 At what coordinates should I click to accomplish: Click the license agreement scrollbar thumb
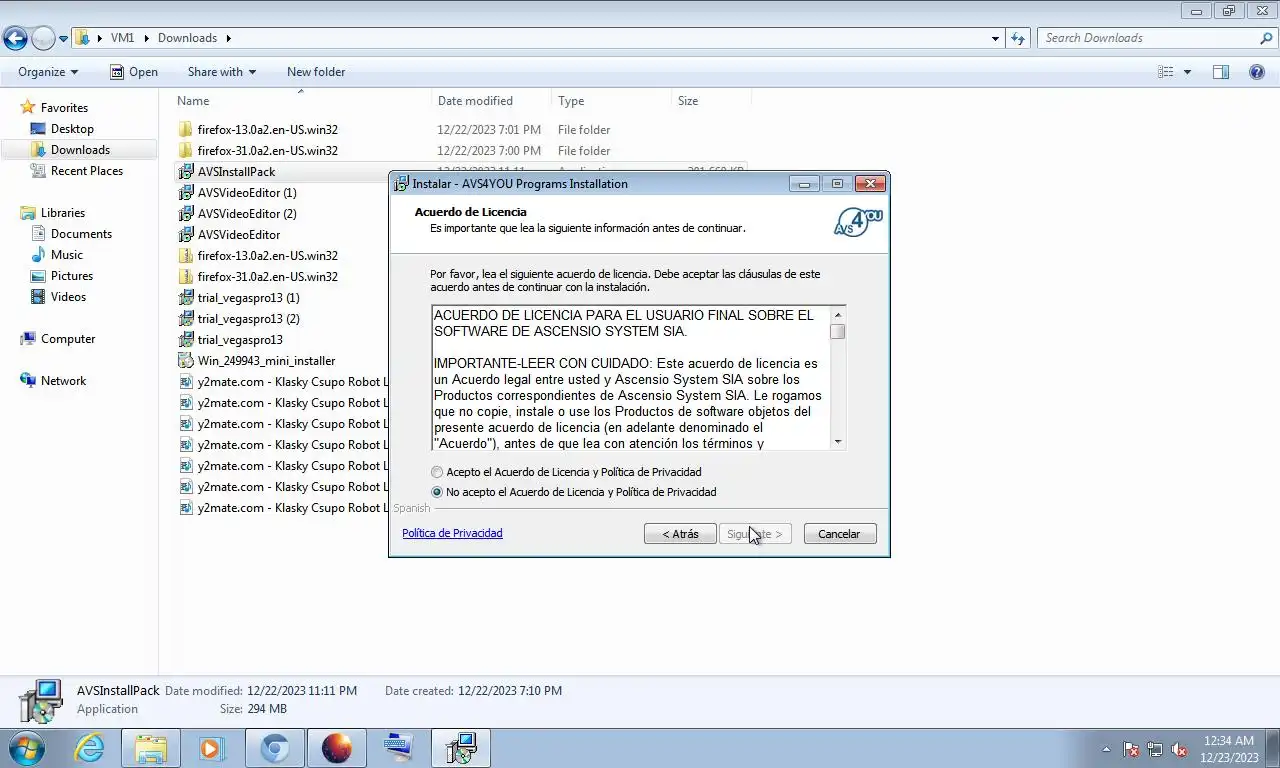pos(838,332)
